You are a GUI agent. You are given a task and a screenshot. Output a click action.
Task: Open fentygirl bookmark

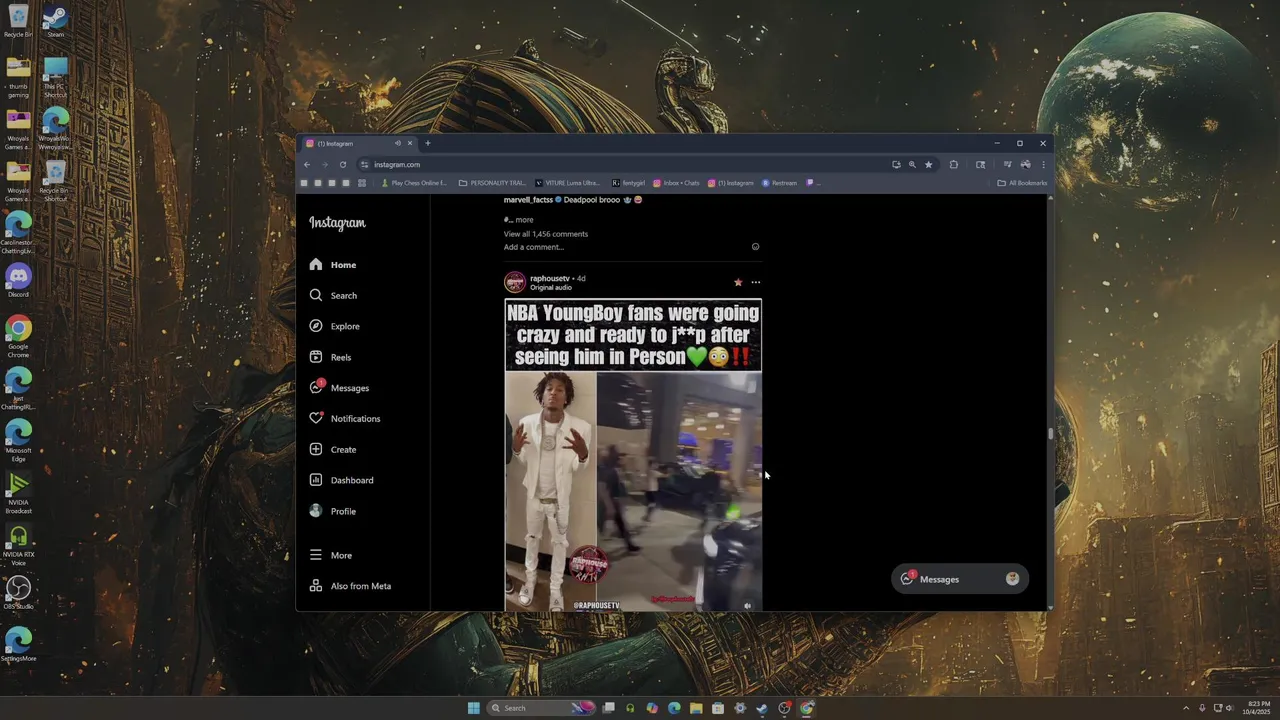click(629, 183)
